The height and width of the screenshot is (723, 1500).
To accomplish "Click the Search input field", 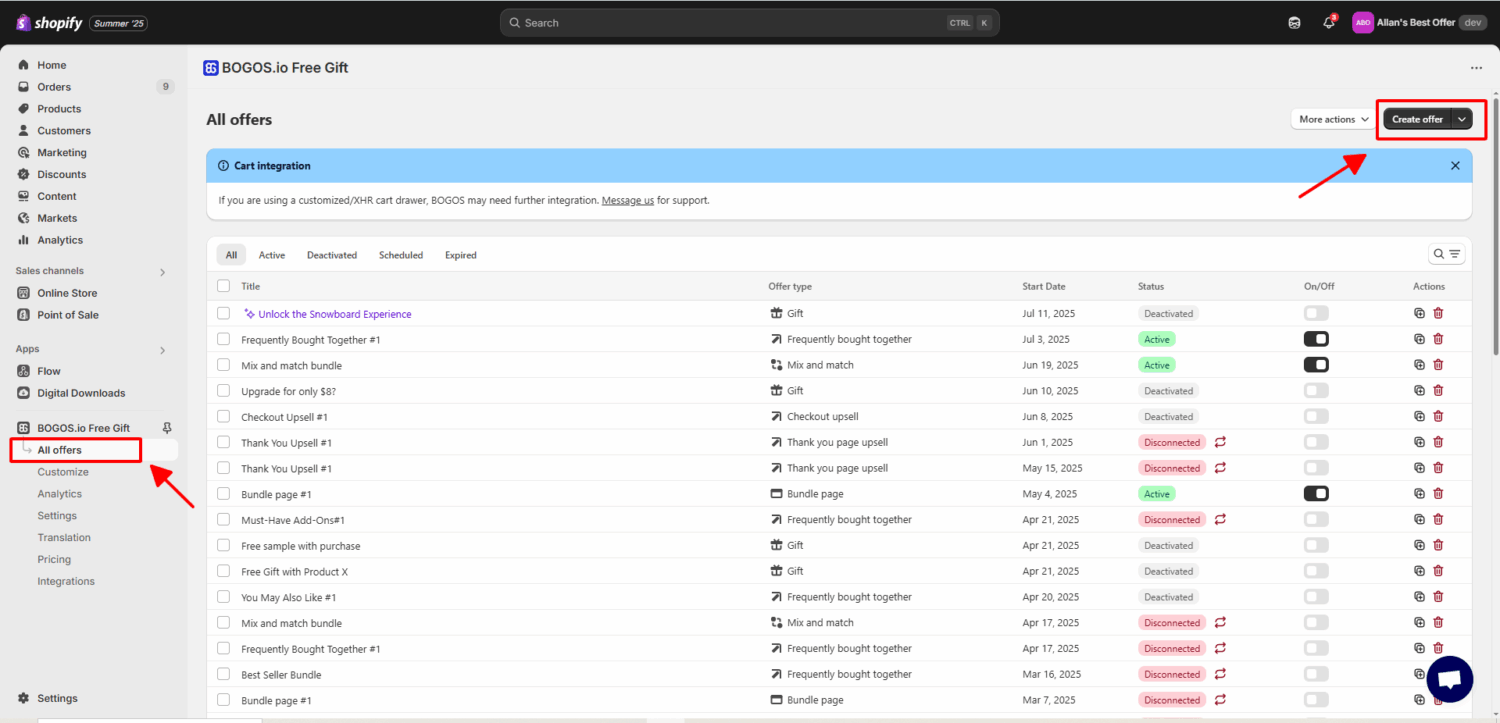I will pos(749,22).
